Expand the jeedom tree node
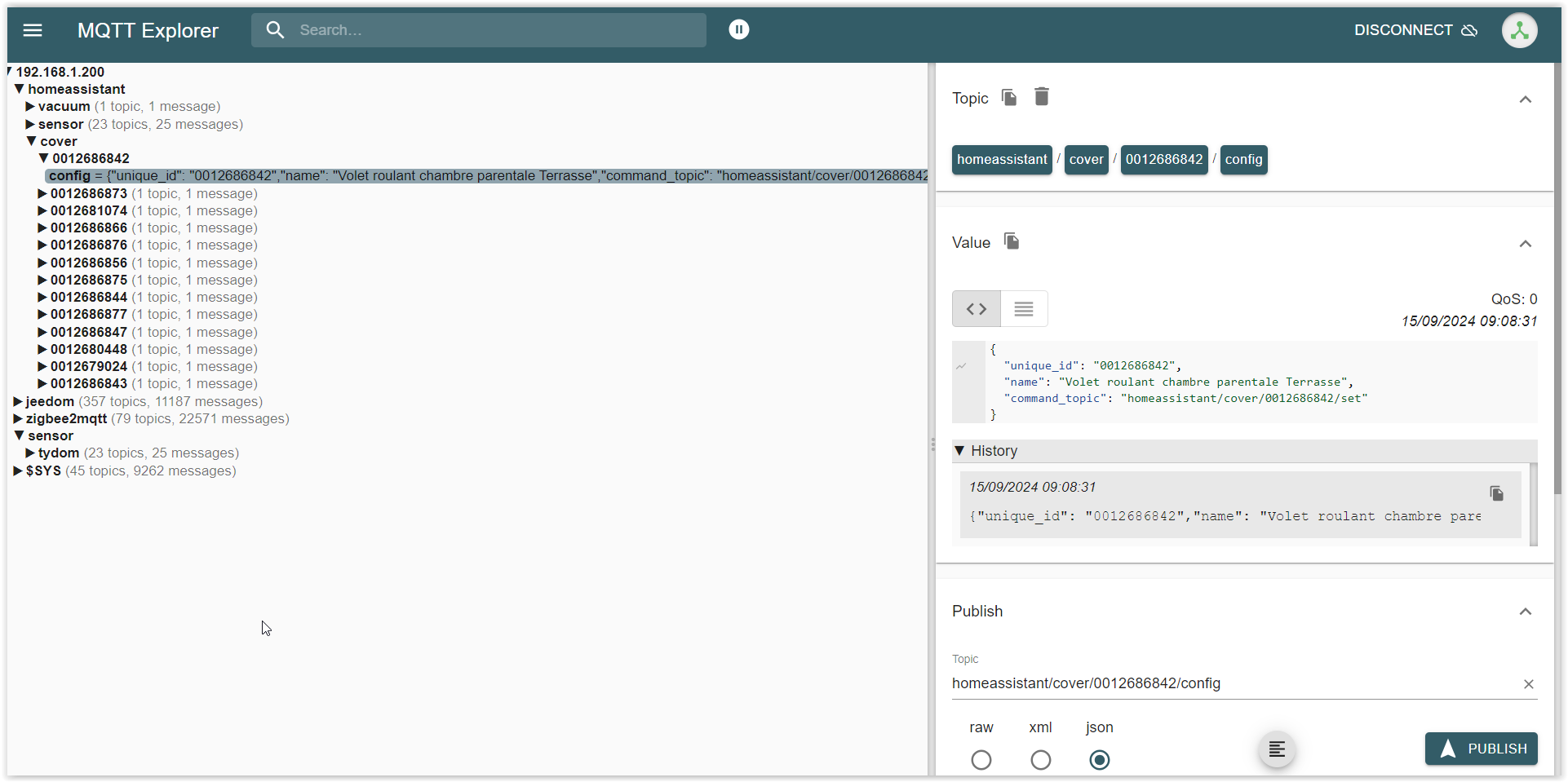 [18, 401]
